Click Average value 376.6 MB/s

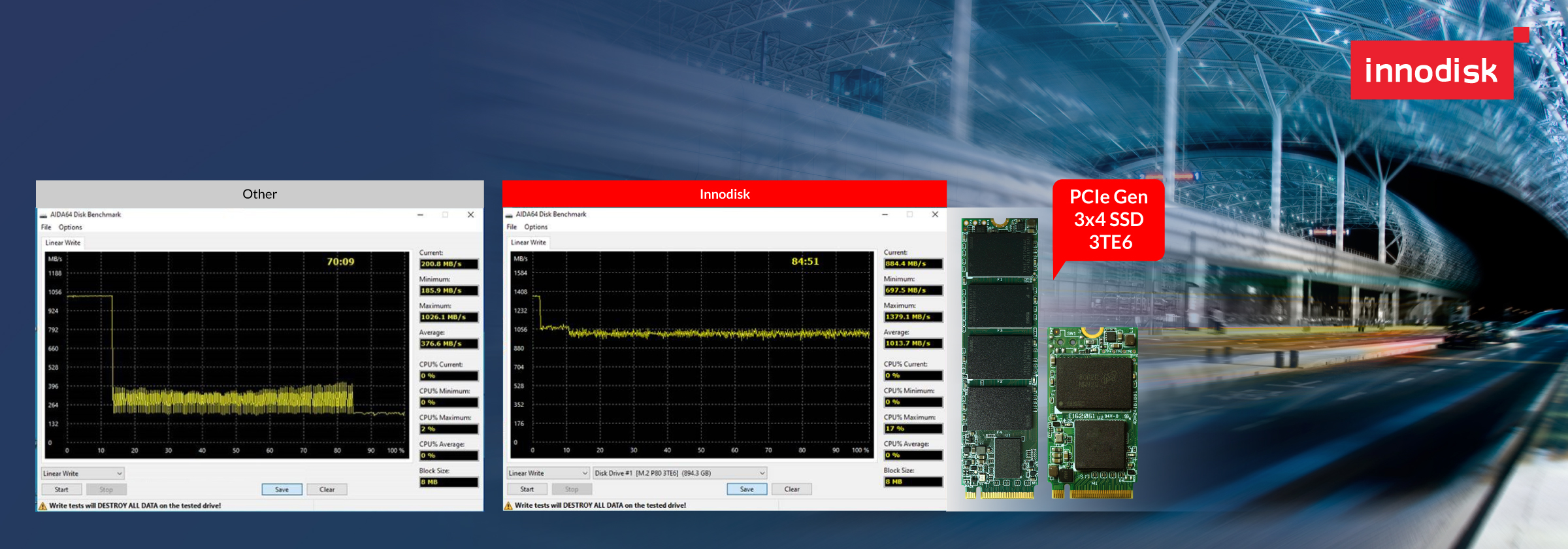(448, 344)
